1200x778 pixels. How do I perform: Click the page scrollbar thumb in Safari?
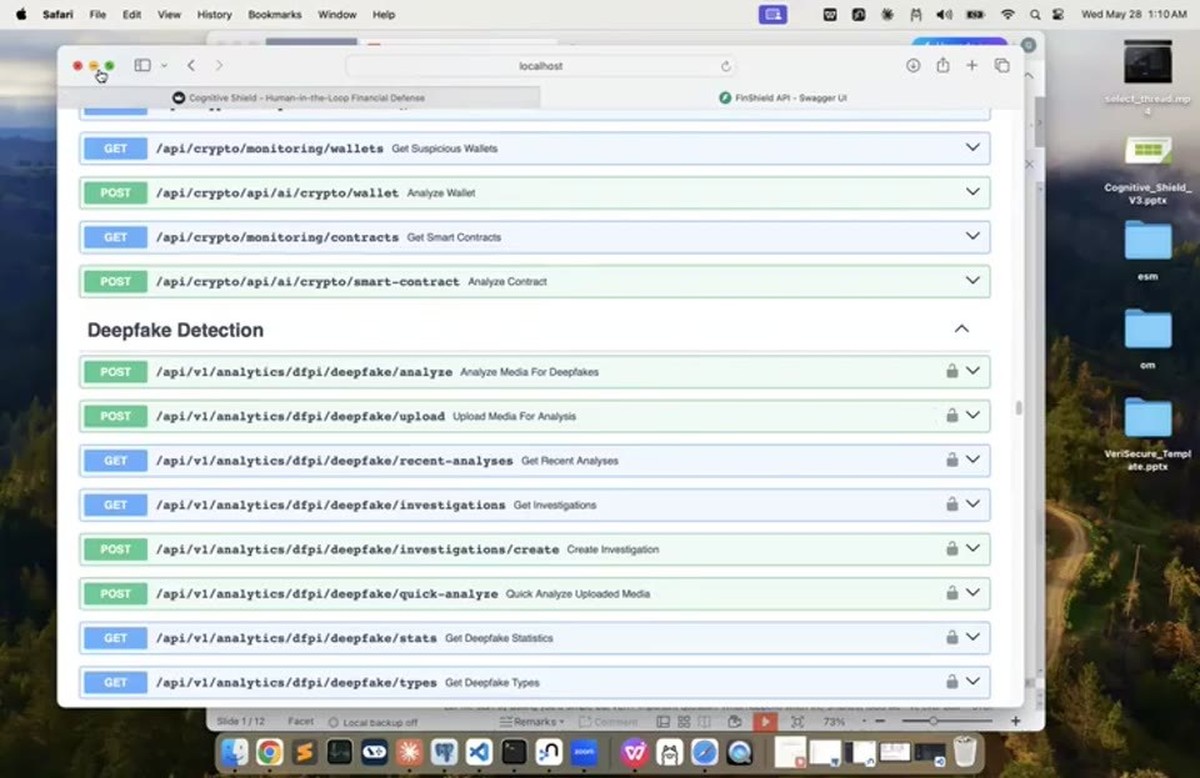click(x=1019, y=408)
